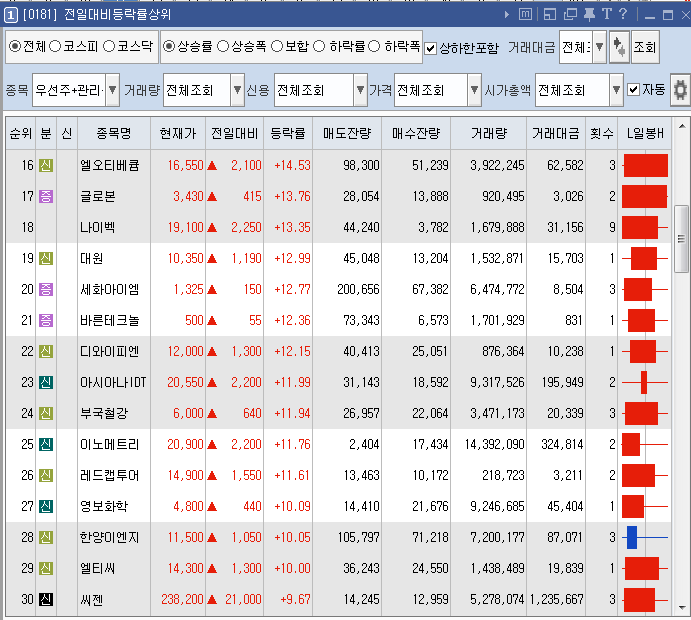Click the up triangle in 나이벡 row

click(x=212, y=227)
